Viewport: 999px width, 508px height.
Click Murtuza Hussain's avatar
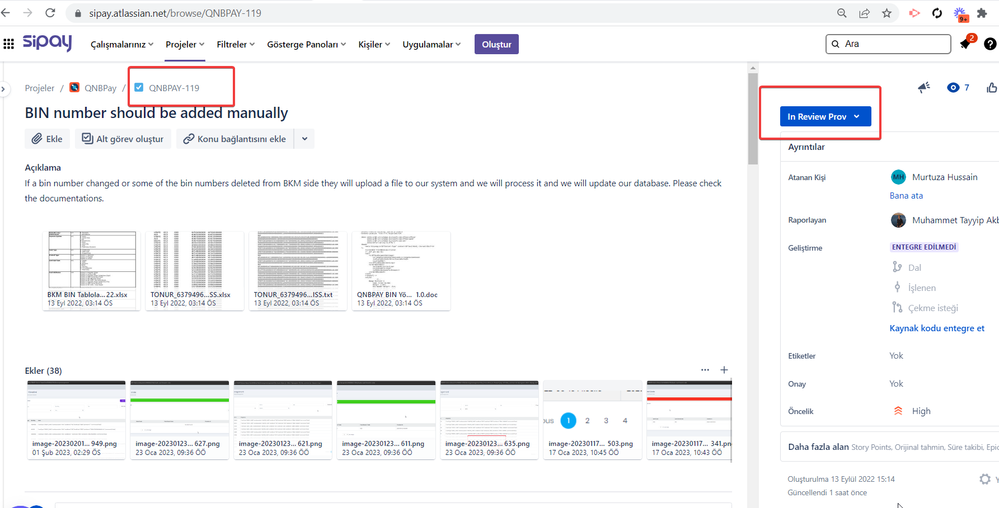(898, 177)
